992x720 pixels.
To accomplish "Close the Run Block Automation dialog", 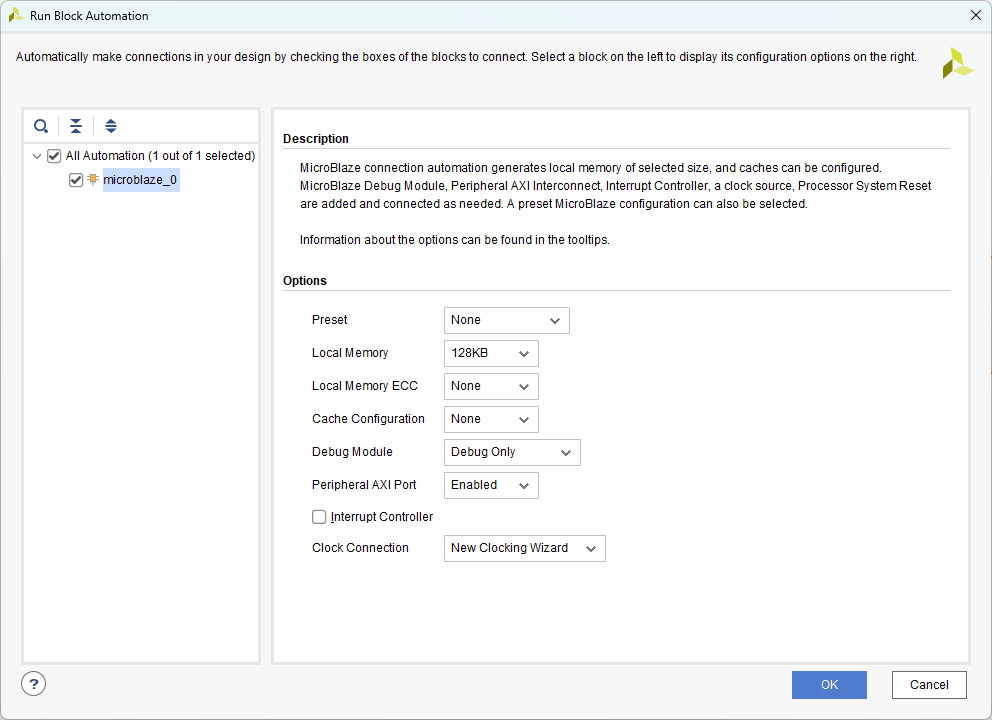I will [975, 15].
